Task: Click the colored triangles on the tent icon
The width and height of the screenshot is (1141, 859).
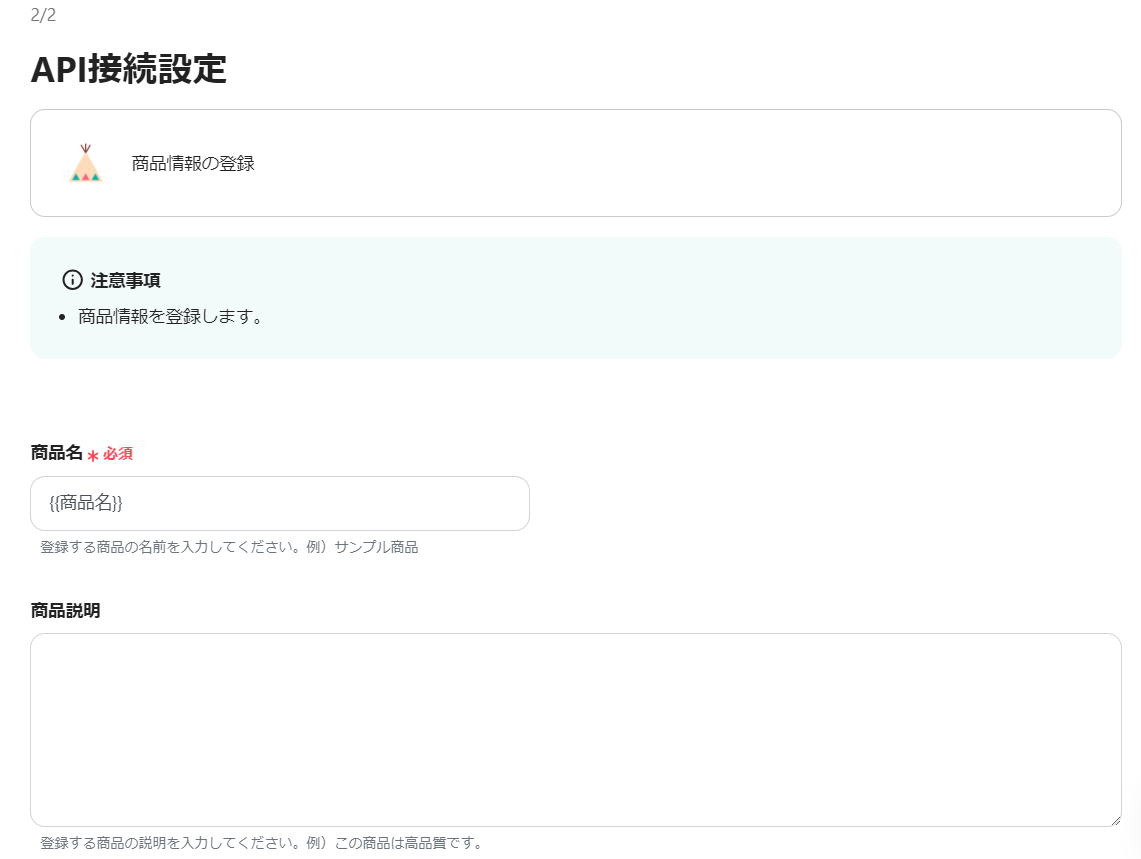Action: 85,176
